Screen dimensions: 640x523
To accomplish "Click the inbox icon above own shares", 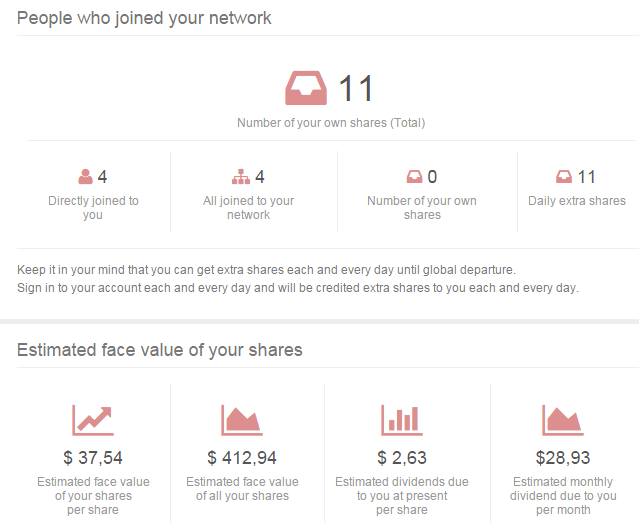I will [x=414, y=177].
